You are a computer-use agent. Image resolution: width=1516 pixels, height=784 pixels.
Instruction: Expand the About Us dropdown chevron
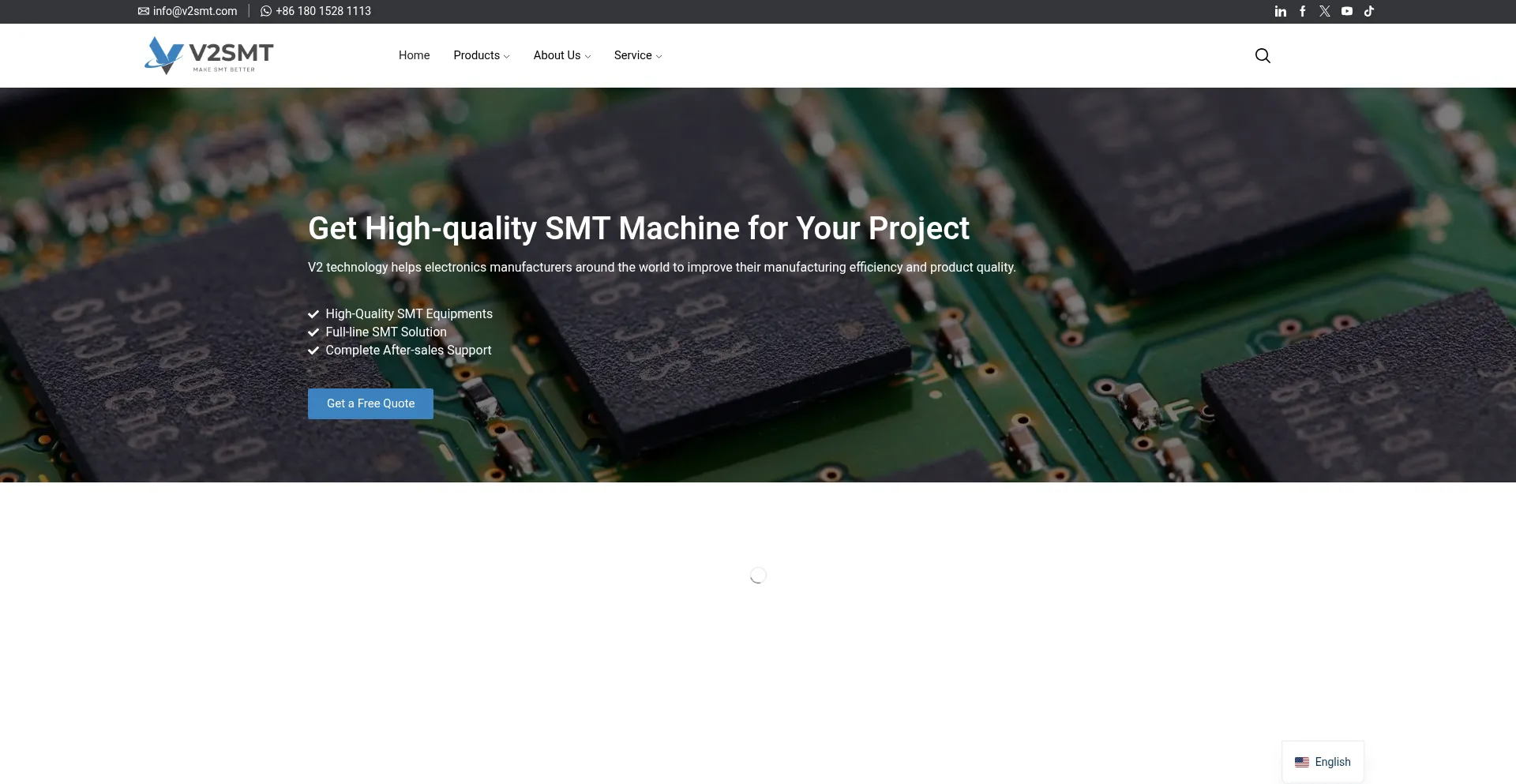[x=587, y=56]
